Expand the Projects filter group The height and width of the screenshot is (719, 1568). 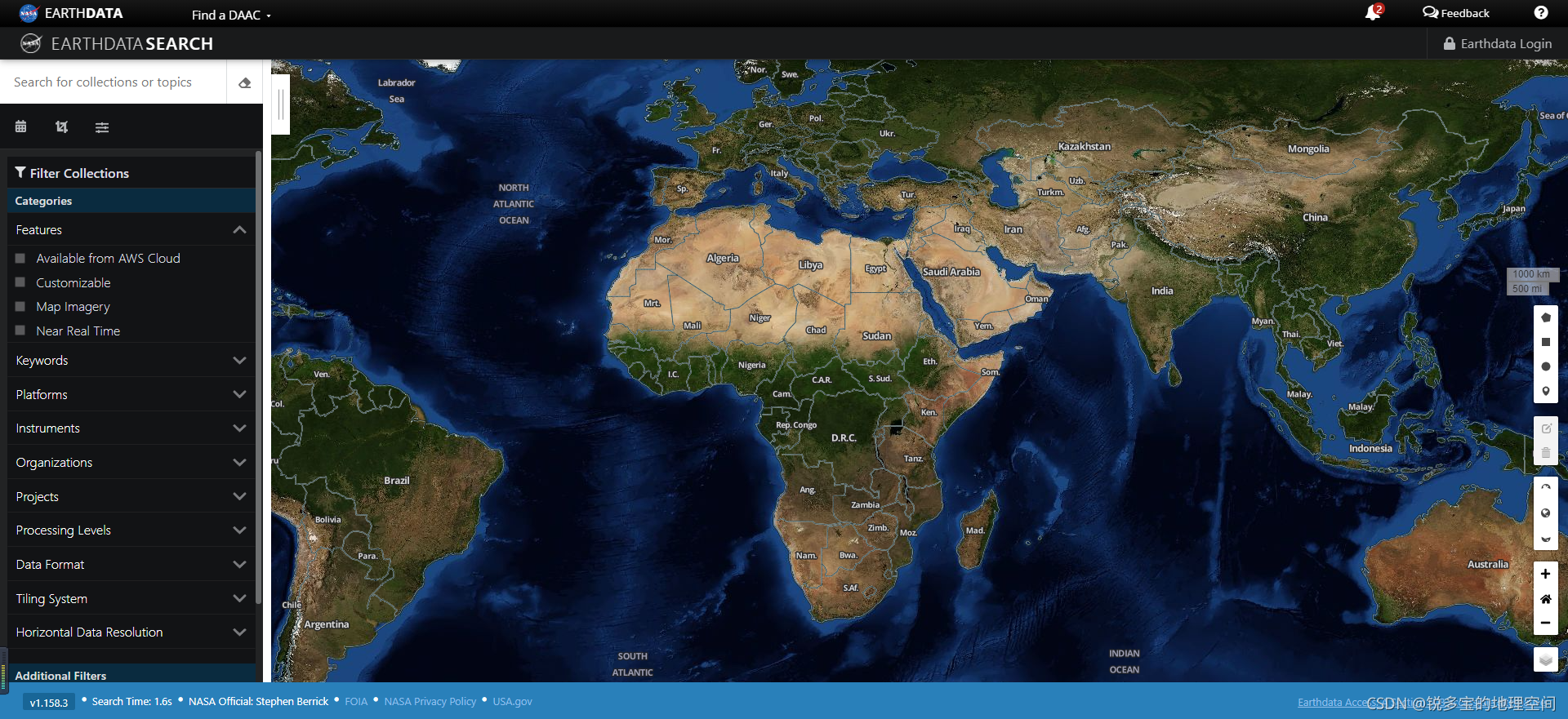(x=131, y=496)
